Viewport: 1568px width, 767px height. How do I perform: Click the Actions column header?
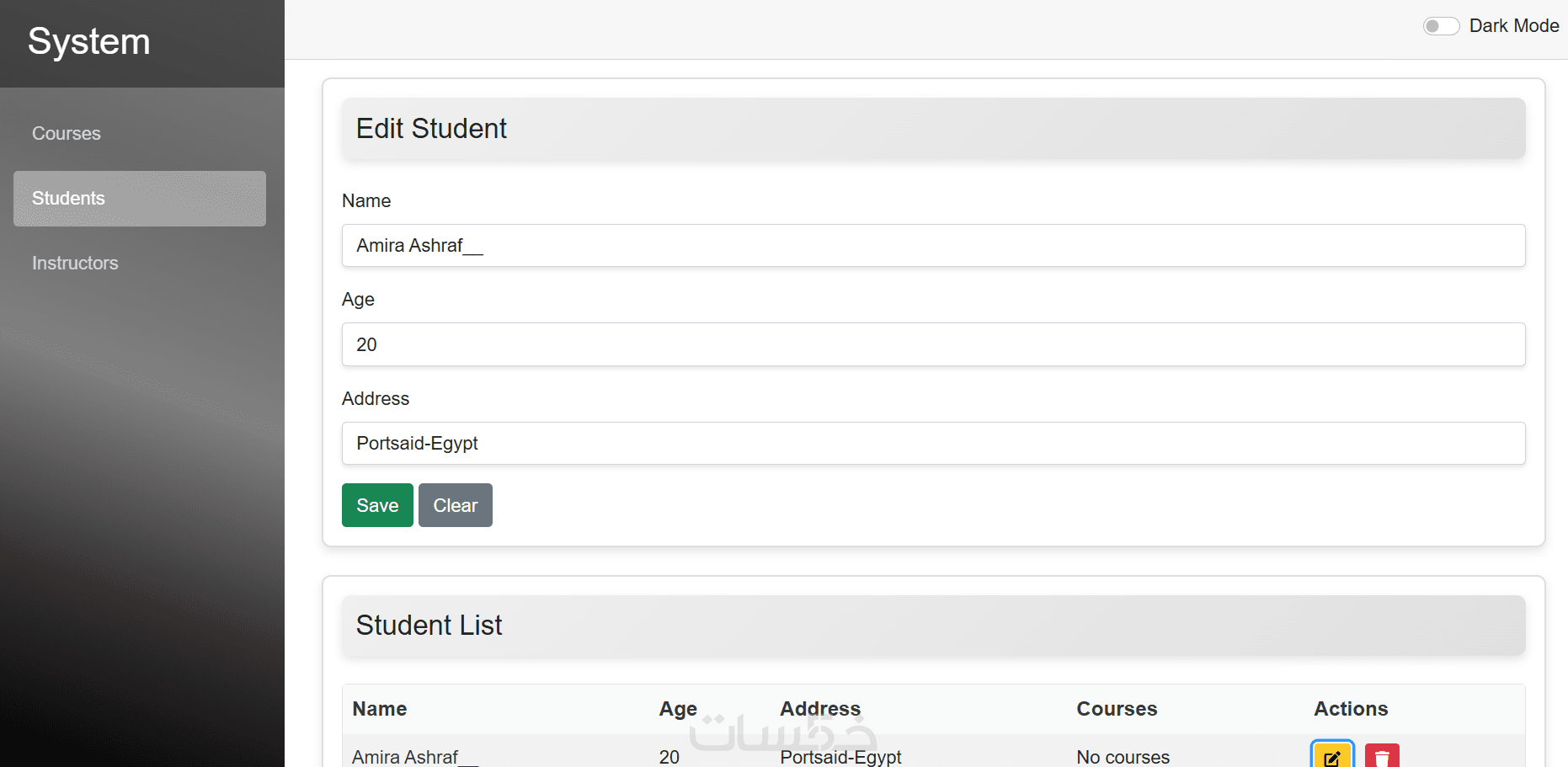click(1351, 709)
